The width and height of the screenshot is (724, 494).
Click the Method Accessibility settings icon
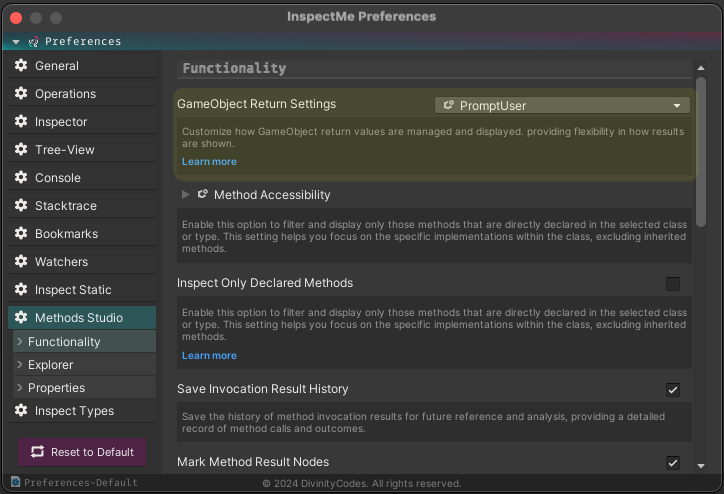tap(203, 194)
